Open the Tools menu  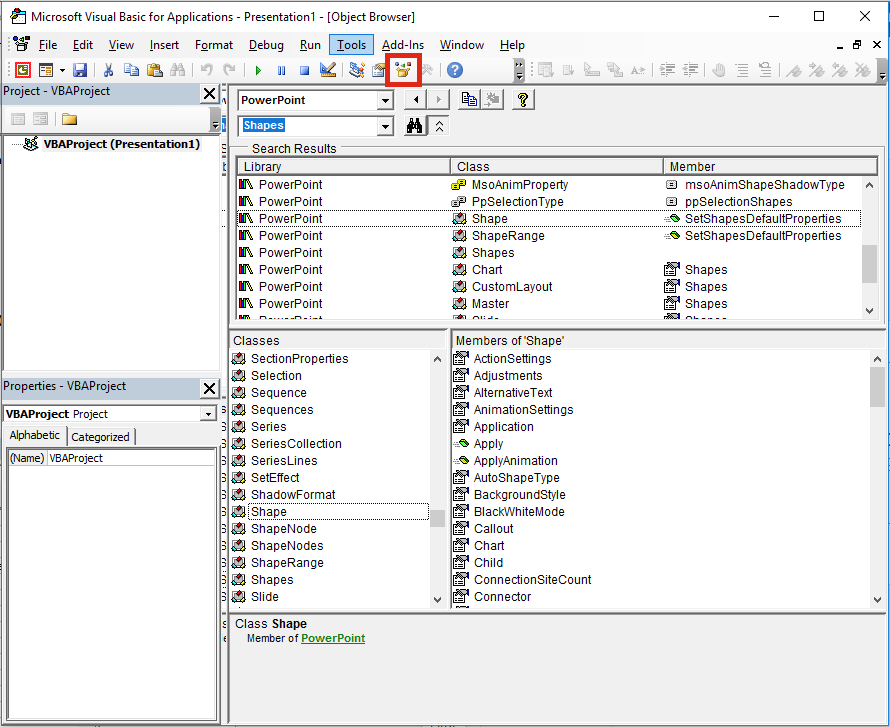(351, 44)
